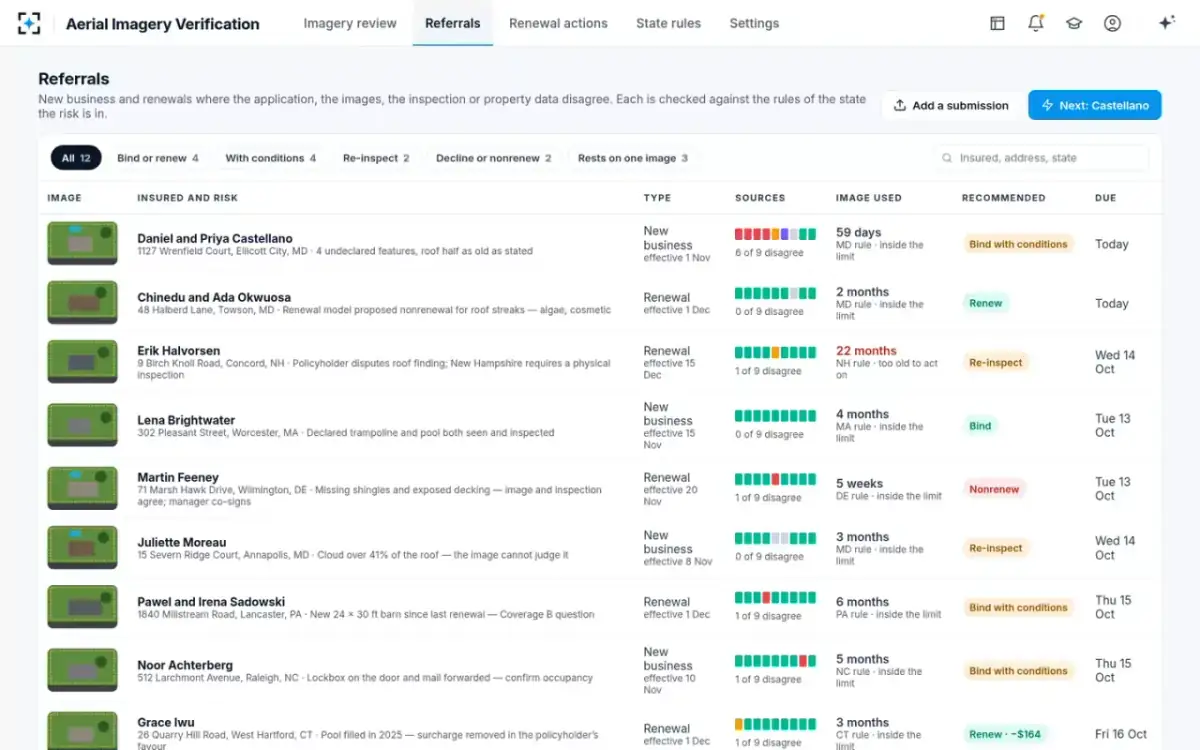Open the Noor Achterberg referral name
This screenshot has width=1200, height=750.
185,665
